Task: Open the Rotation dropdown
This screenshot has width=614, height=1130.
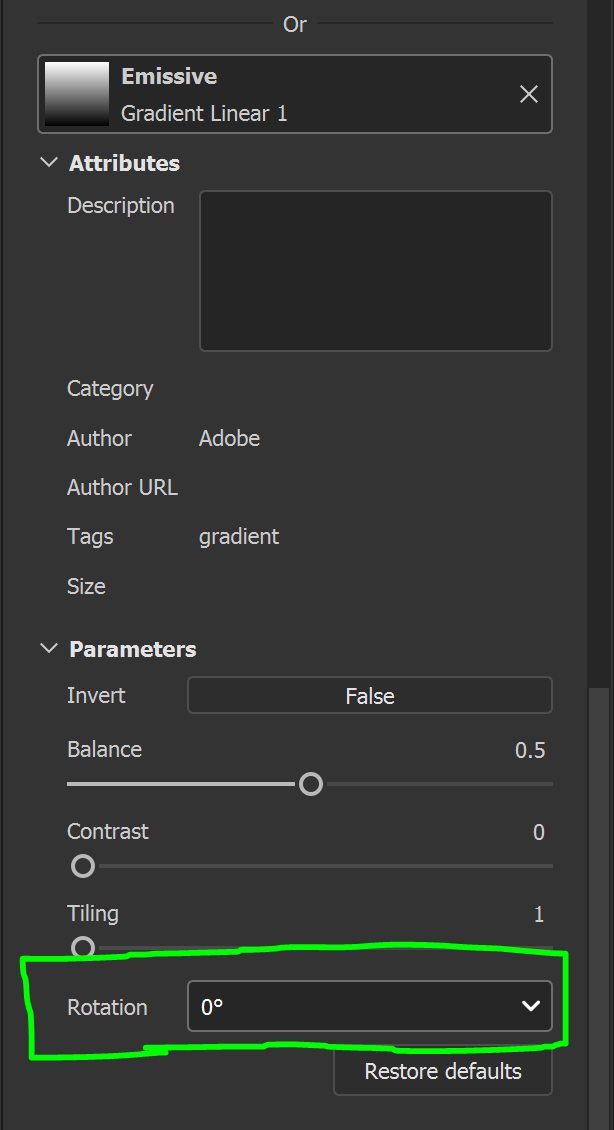Action: tap(370, 1006)
